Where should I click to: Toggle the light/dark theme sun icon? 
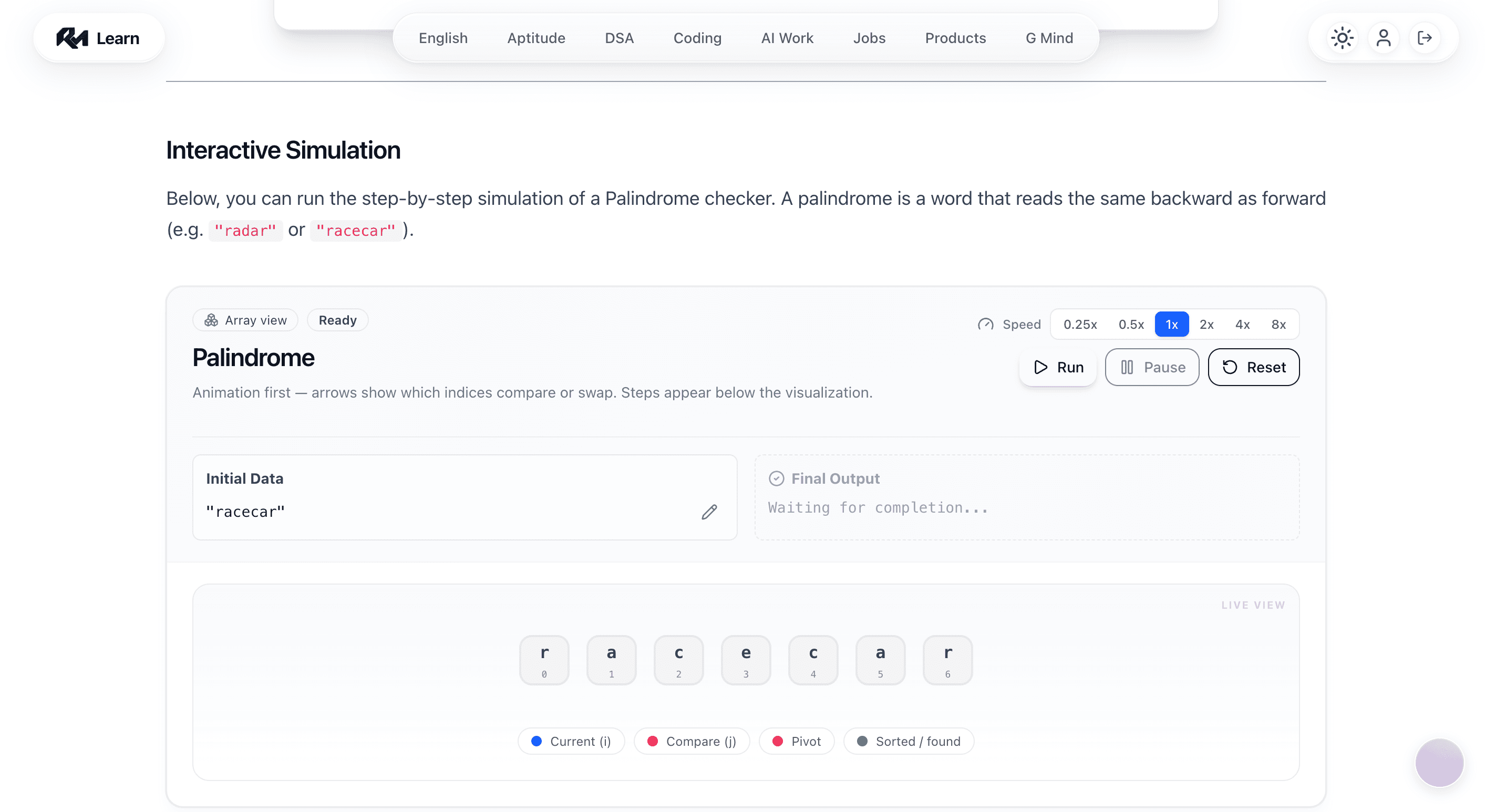point(1342,38)
